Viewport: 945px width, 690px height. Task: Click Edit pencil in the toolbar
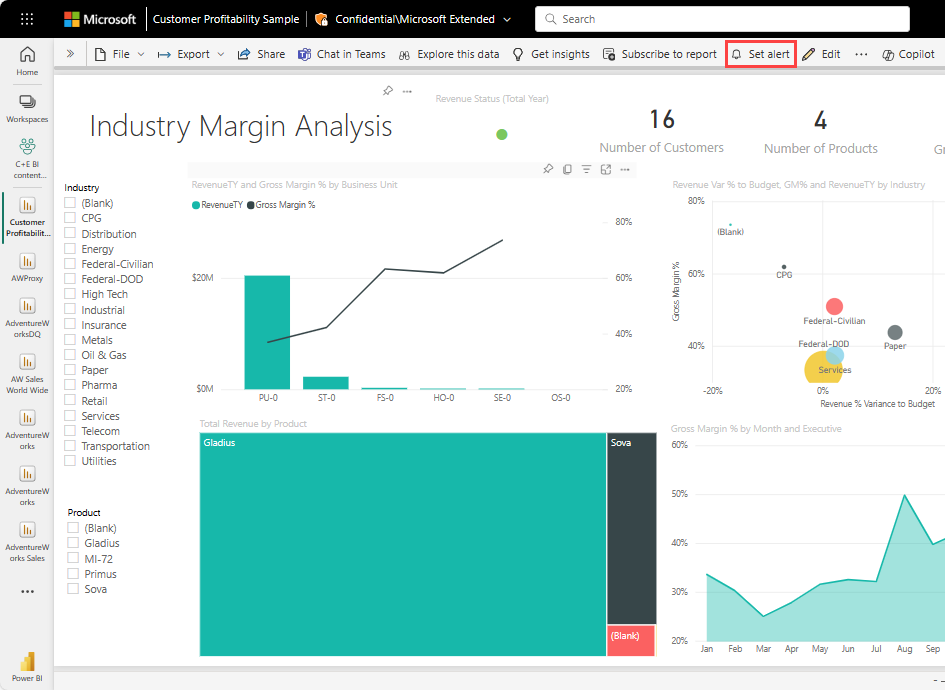pyautogui.click(x=821, y=54)
